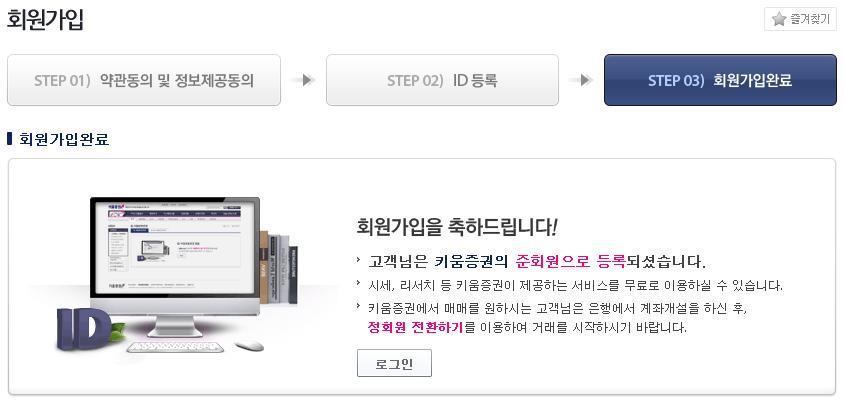The image size is (844, 402).
Task: Click the computer monitor illustration
Action: (174, 266)
